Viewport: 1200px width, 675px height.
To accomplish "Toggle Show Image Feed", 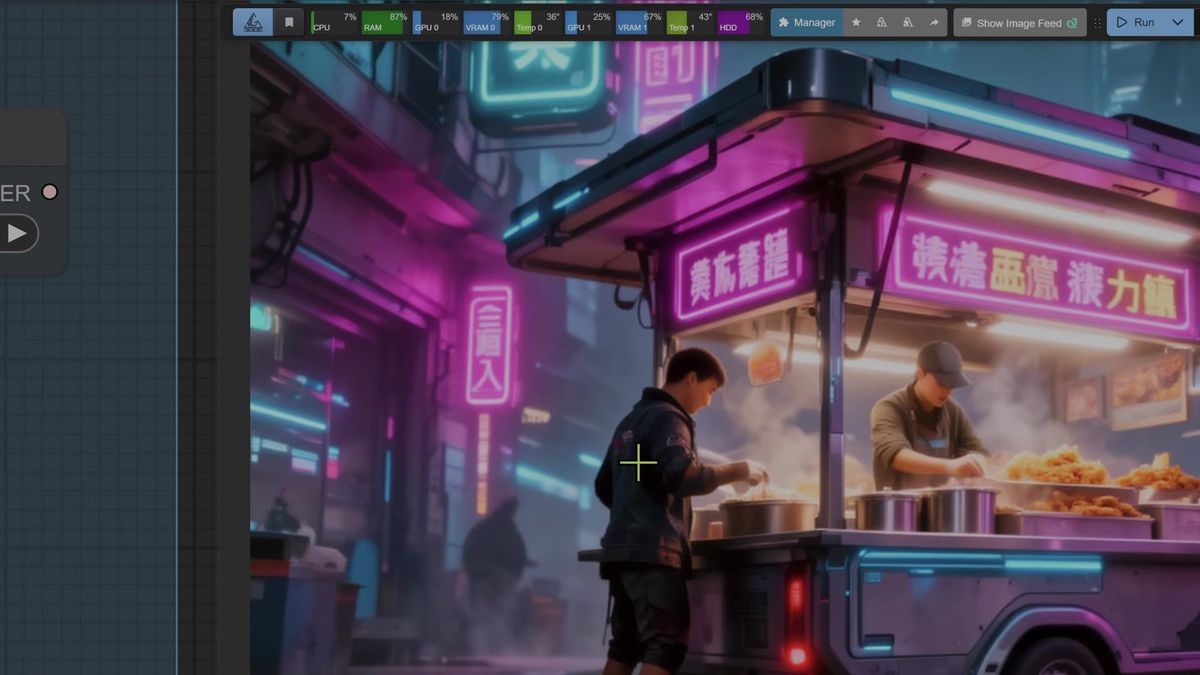I will click(x=1020, y=22).
